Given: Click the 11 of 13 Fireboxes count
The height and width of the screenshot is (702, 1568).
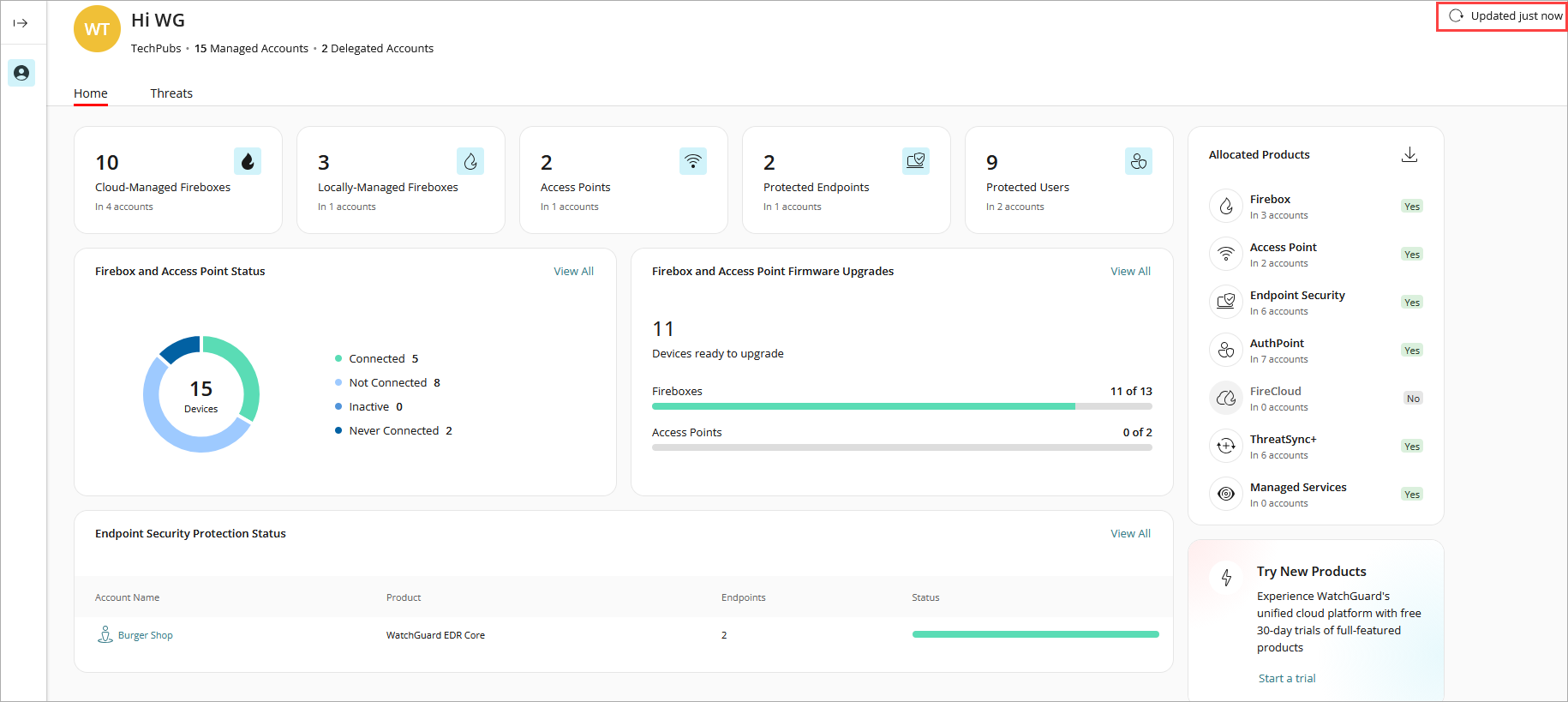Looking at the screenshot, I should point(1131,391).
